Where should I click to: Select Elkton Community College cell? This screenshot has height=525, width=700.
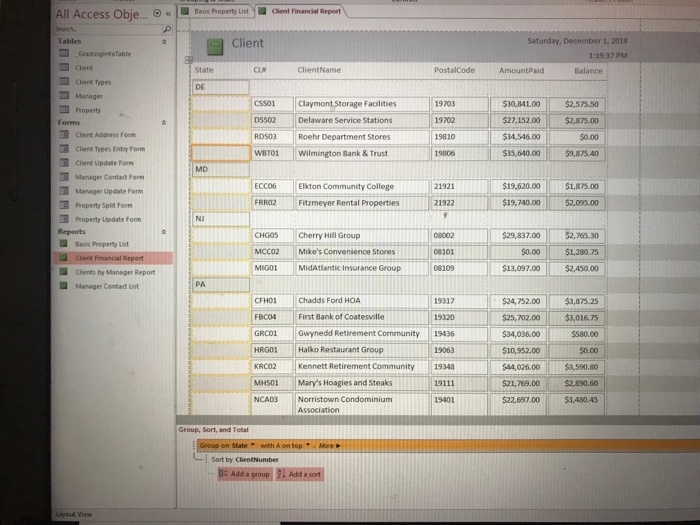coord(362,186)
